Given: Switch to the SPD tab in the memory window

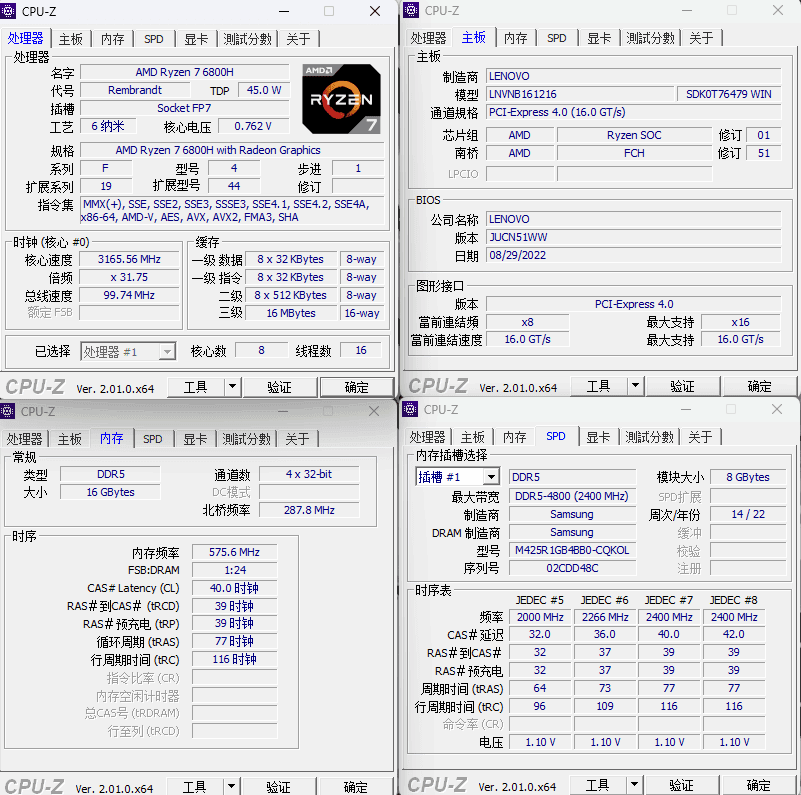Looking at the screenshot, I should pos(153,439).
